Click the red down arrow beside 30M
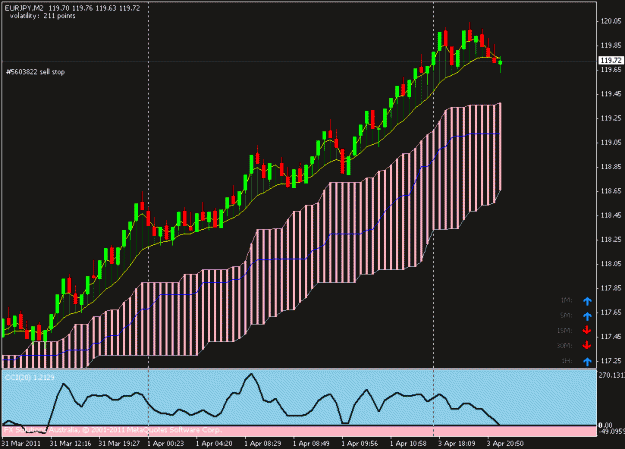This screenshot has height=449, width=625. (587, 345)
